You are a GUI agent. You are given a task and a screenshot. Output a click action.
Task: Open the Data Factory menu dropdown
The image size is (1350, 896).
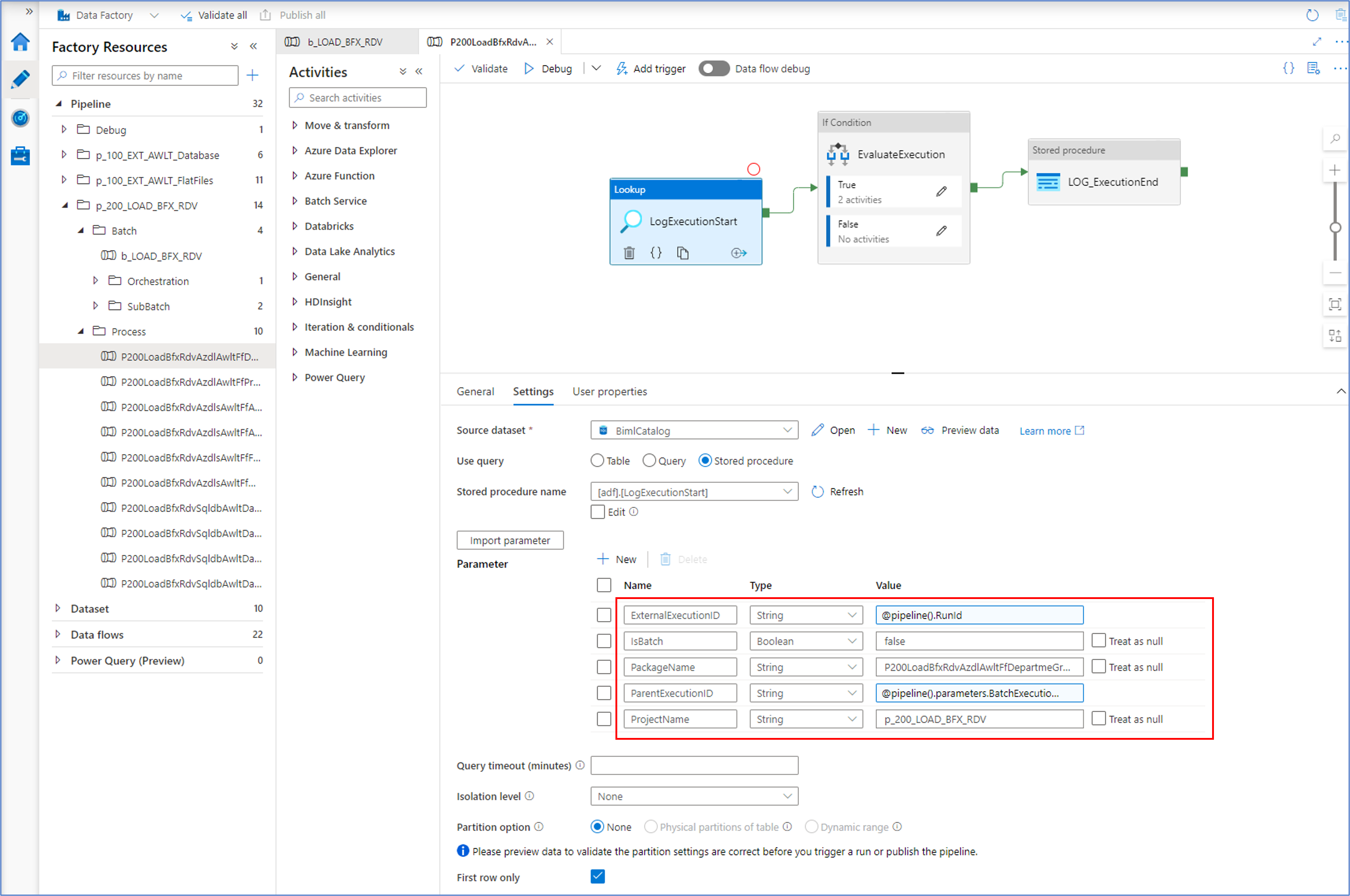(x=154, y=16)
